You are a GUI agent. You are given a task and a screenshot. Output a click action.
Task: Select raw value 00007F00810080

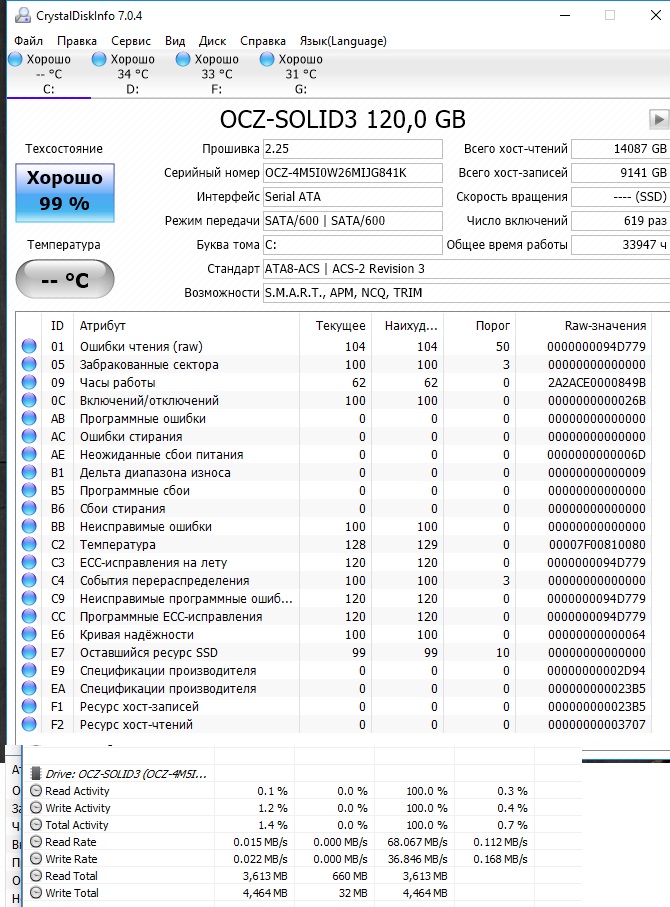pos(597,544)
